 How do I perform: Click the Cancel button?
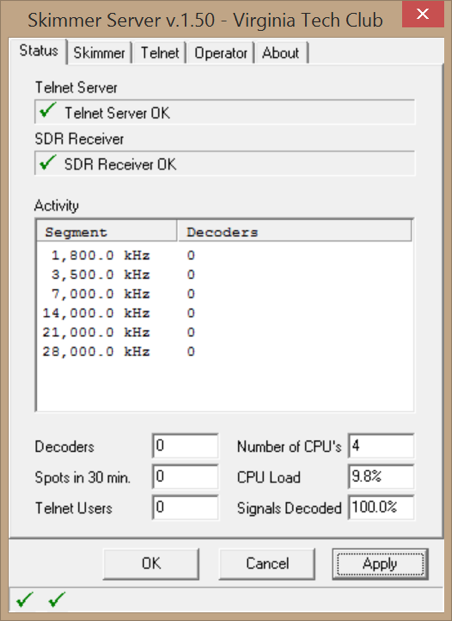click(x=267, y=564)
